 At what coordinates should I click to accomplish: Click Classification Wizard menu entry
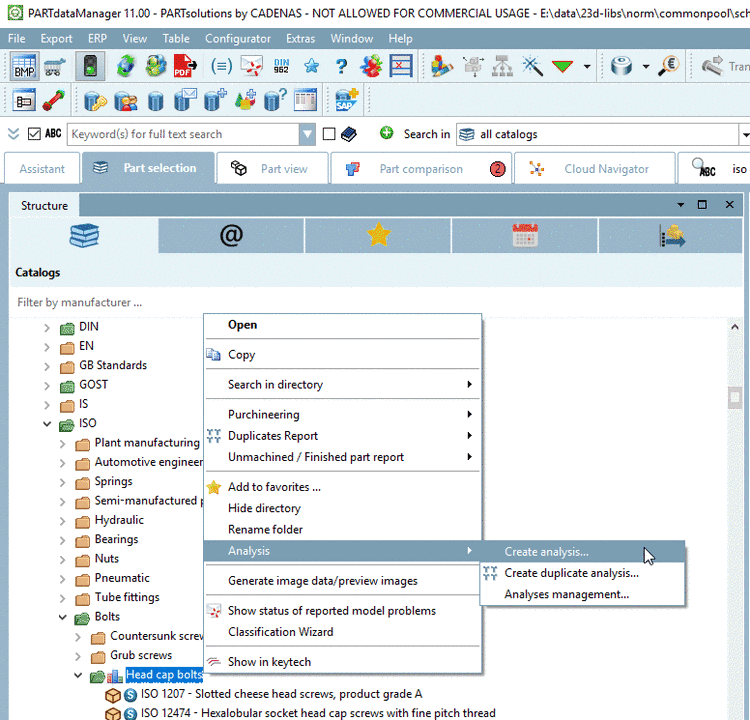(342, 631)
